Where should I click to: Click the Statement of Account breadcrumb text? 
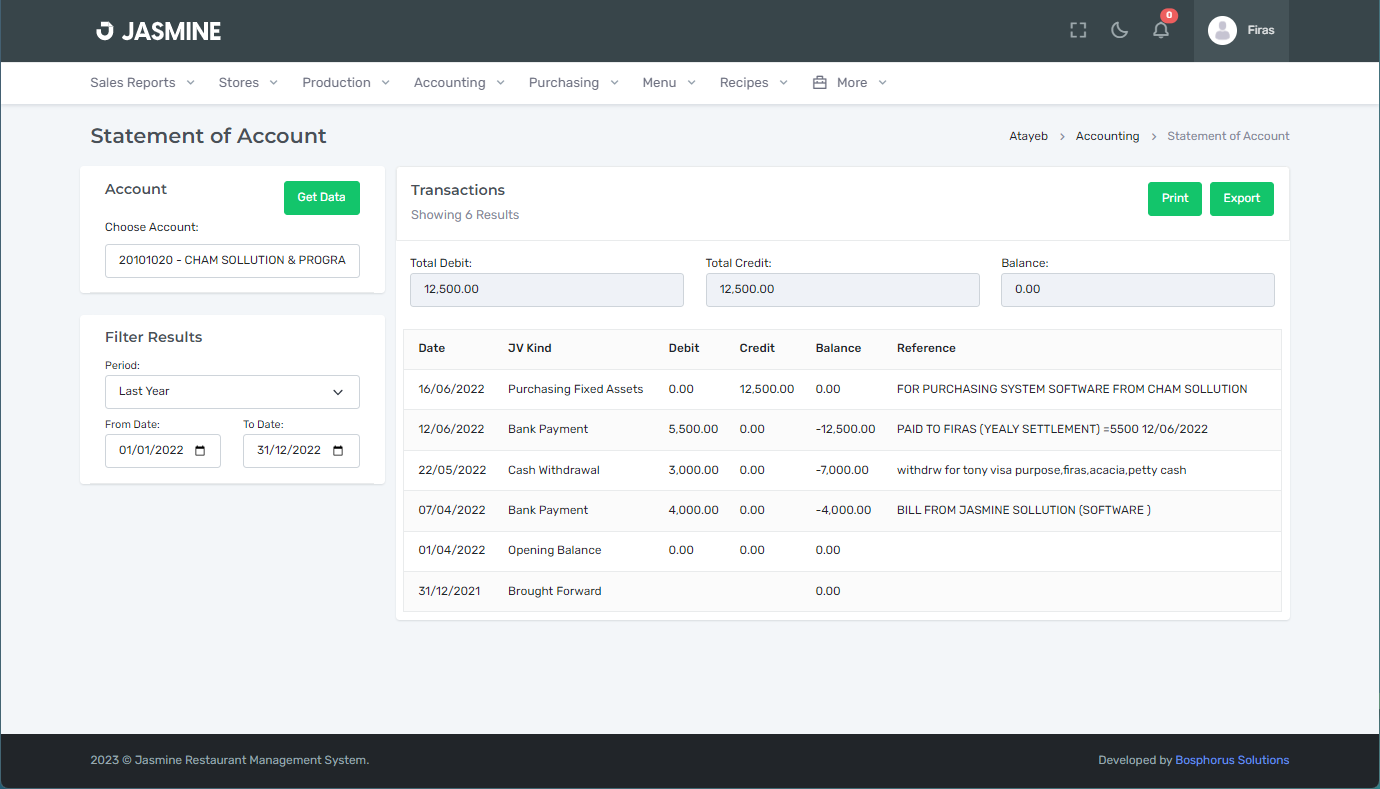click(1228, 136)
